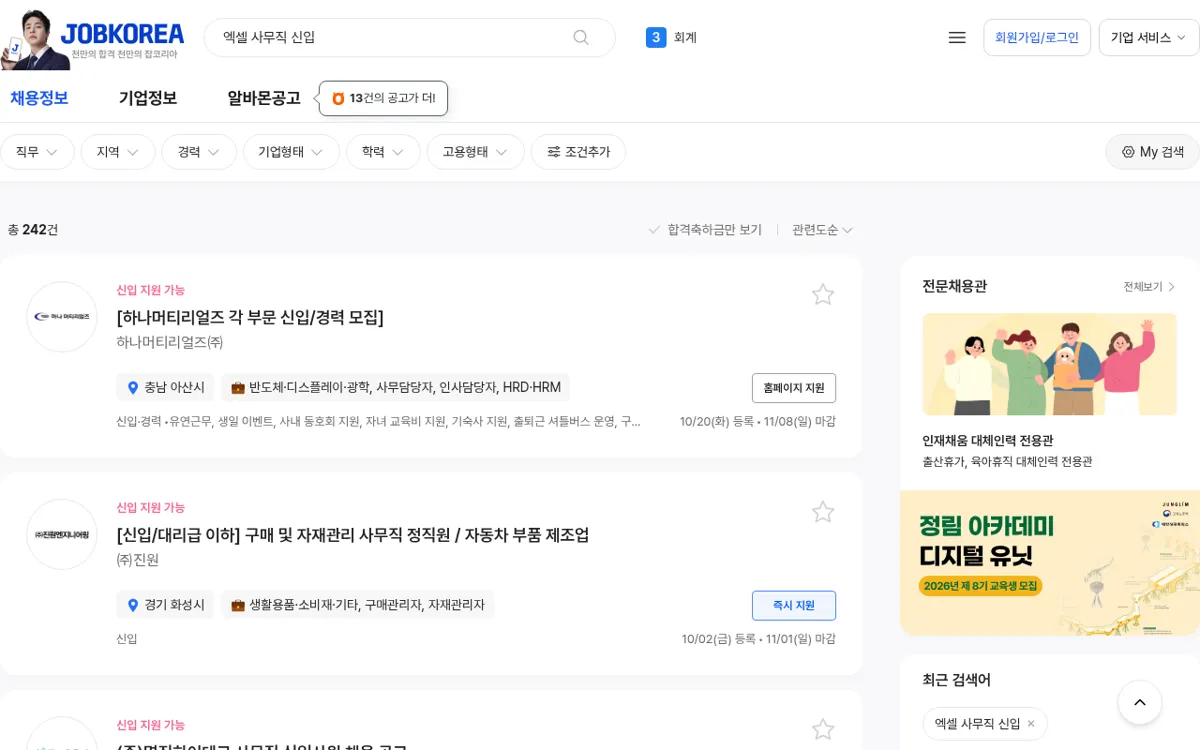Click the 조건추가 filter button
The height and width of the screenshot is (750, 1200).
pos(578,152)
